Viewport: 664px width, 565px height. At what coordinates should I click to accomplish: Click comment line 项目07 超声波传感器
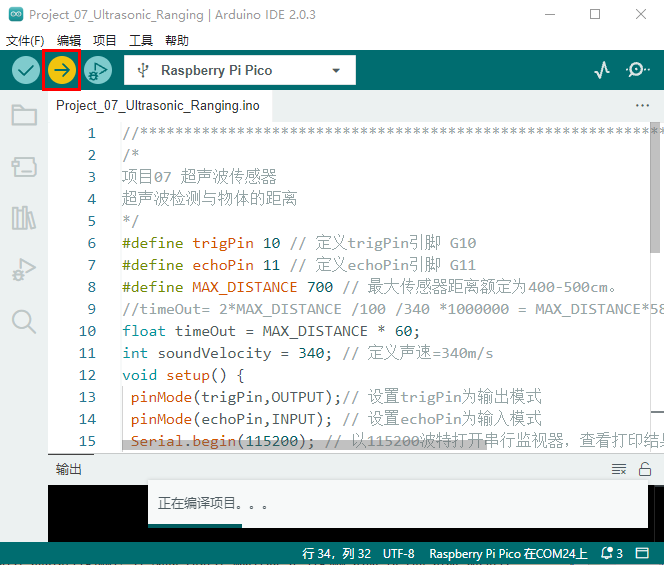point(199,177)
